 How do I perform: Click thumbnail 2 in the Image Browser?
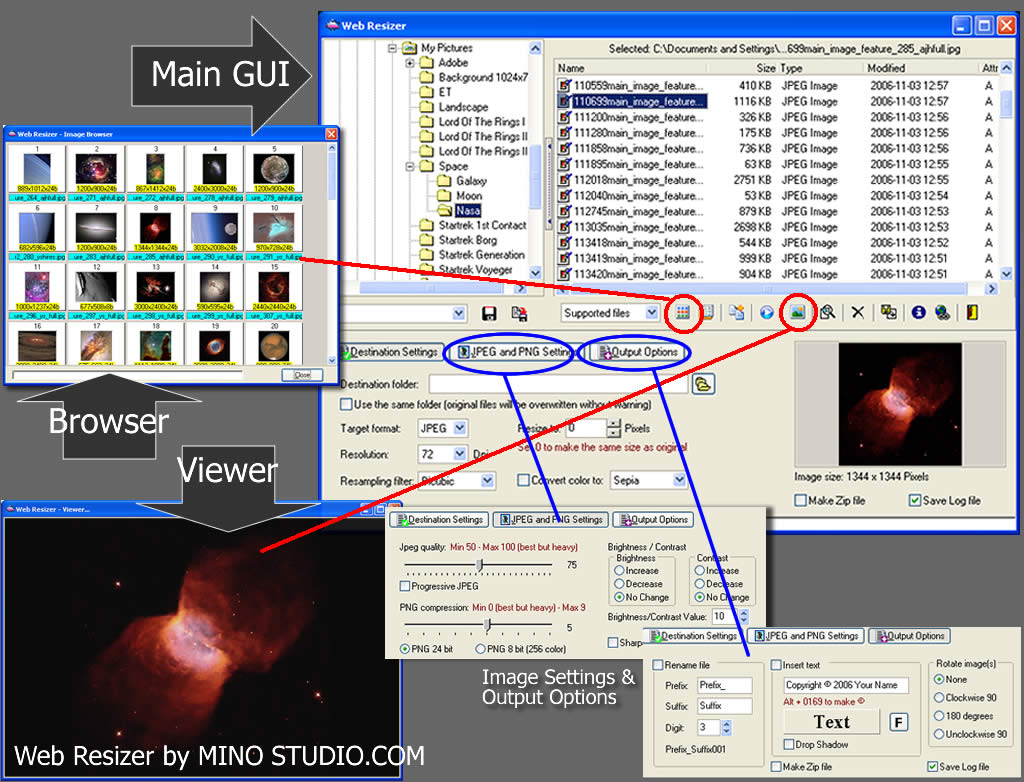(x=97, y=169)
